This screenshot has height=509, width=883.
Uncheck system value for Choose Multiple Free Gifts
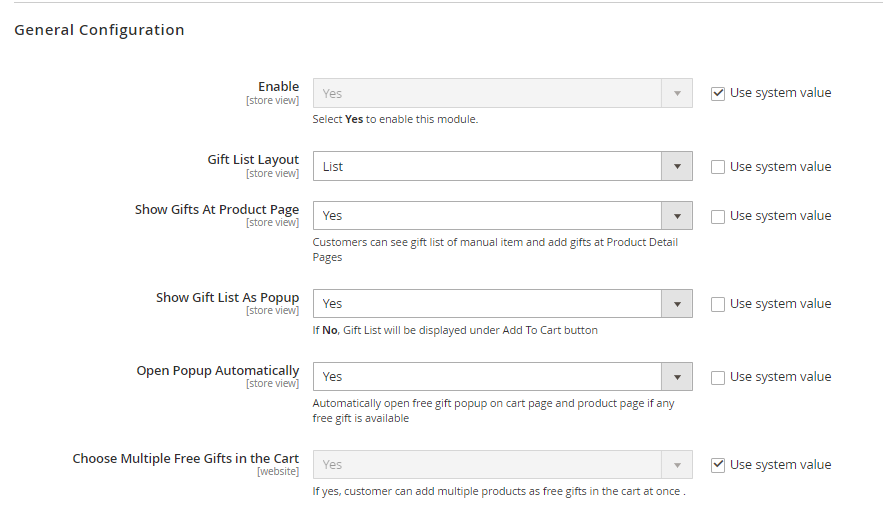tap(718, 465)
